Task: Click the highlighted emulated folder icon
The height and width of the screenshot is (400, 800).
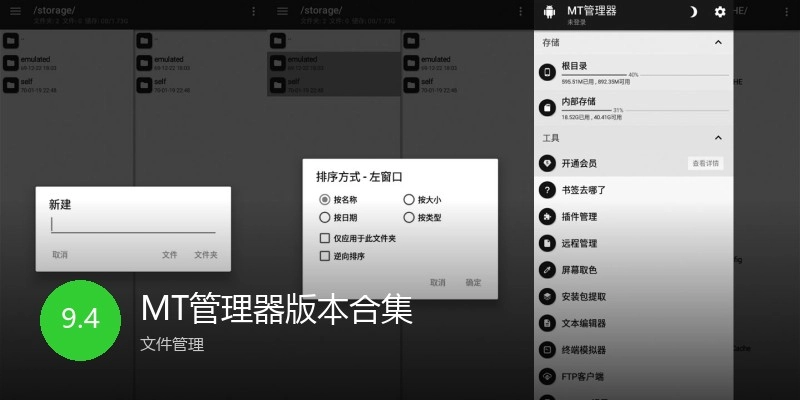Action: point(278,63)
